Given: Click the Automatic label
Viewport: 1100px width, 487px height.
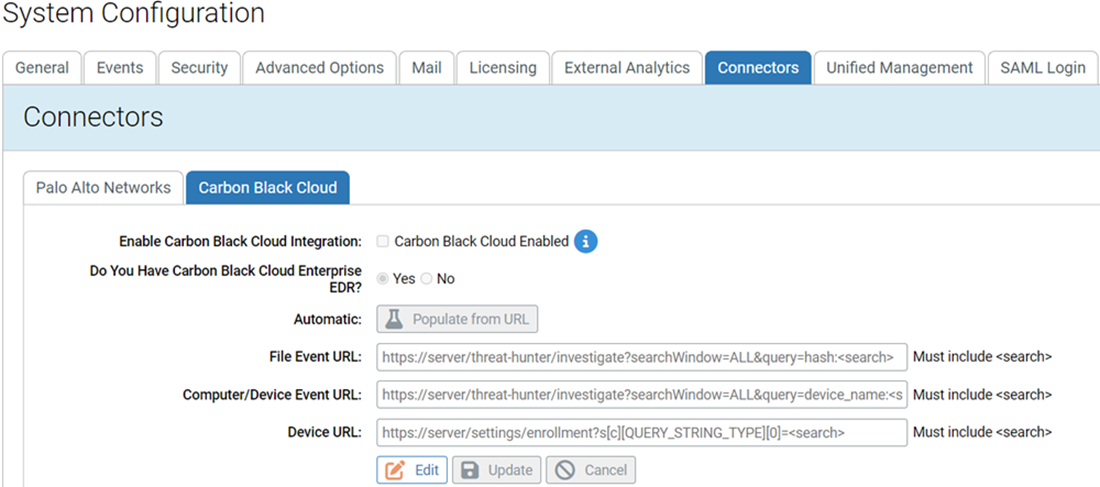Looking at the screenshot, I should (328, 319).
